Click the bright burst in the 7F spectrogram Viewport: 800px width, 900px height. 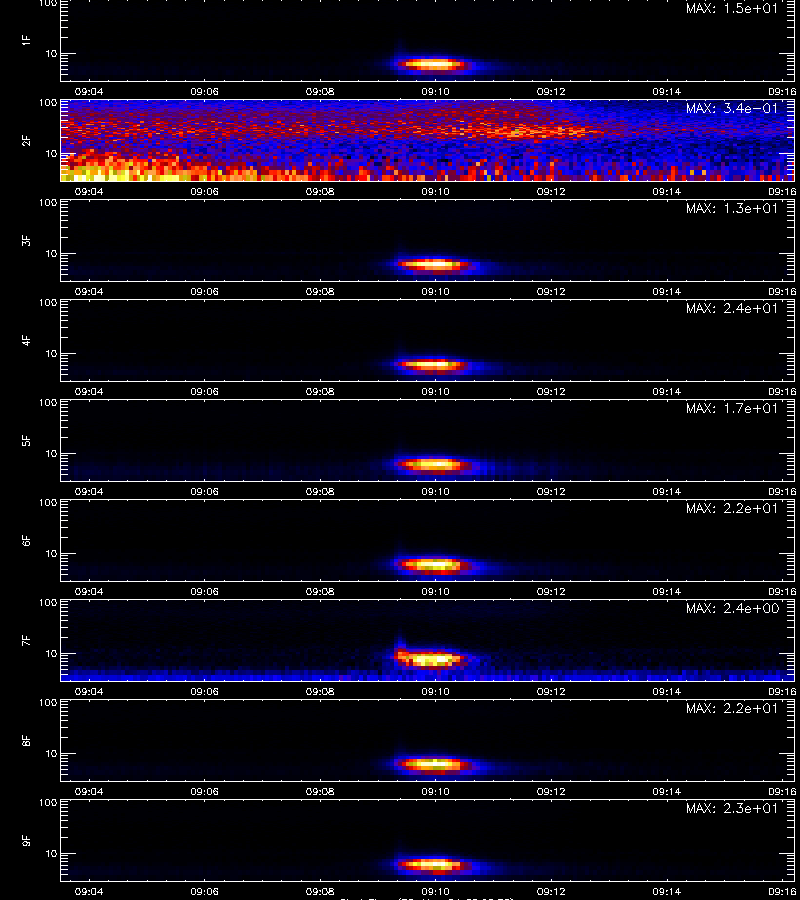[x=430, y=659]
